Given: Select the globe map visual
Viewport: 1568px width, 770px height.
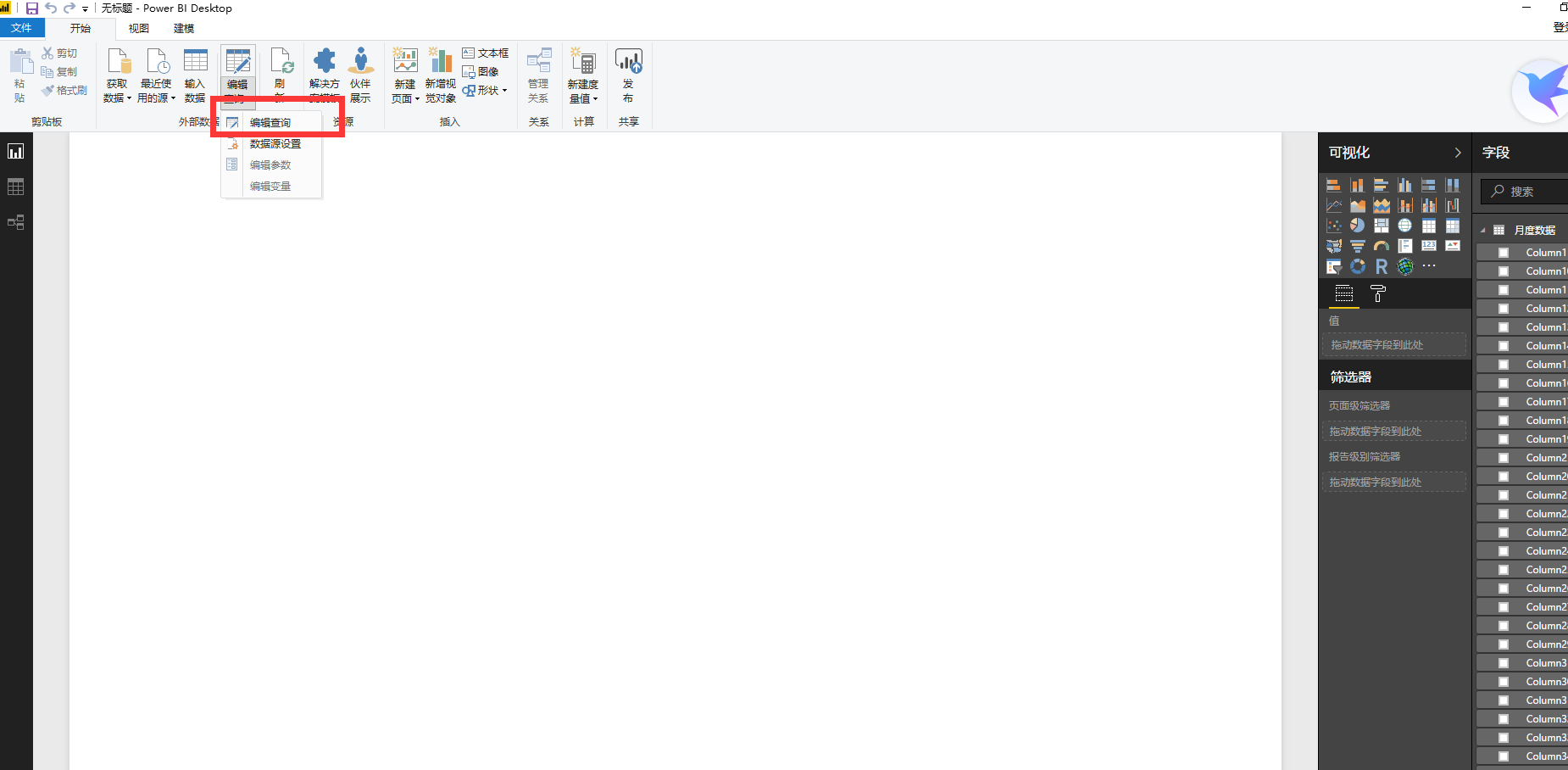Looking at the screenshot, I should pyautogui.click(x=1405, y=226).
